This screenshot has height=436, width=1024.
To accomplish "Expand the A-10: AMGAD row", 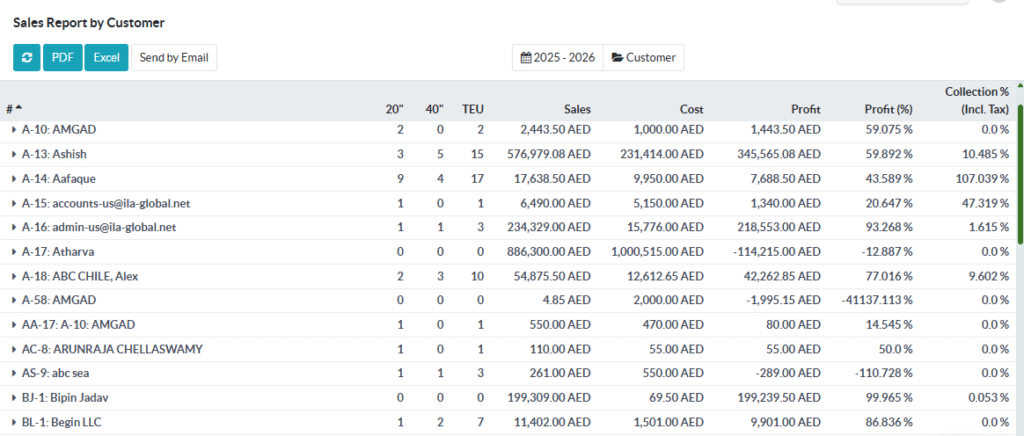I will [14, 130].
